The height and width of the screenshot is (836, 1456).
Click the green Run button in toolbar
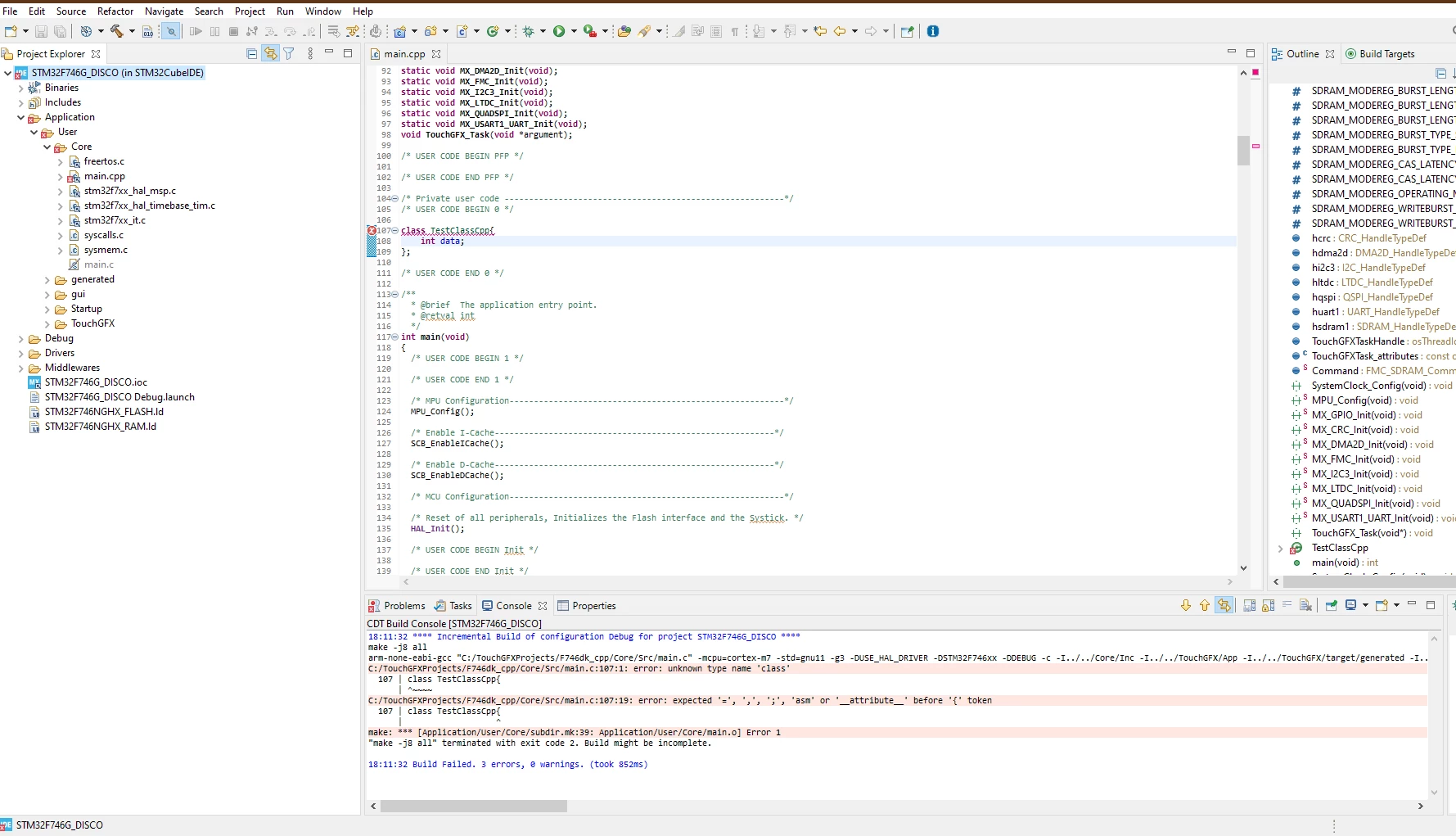[x=559, y=31]
